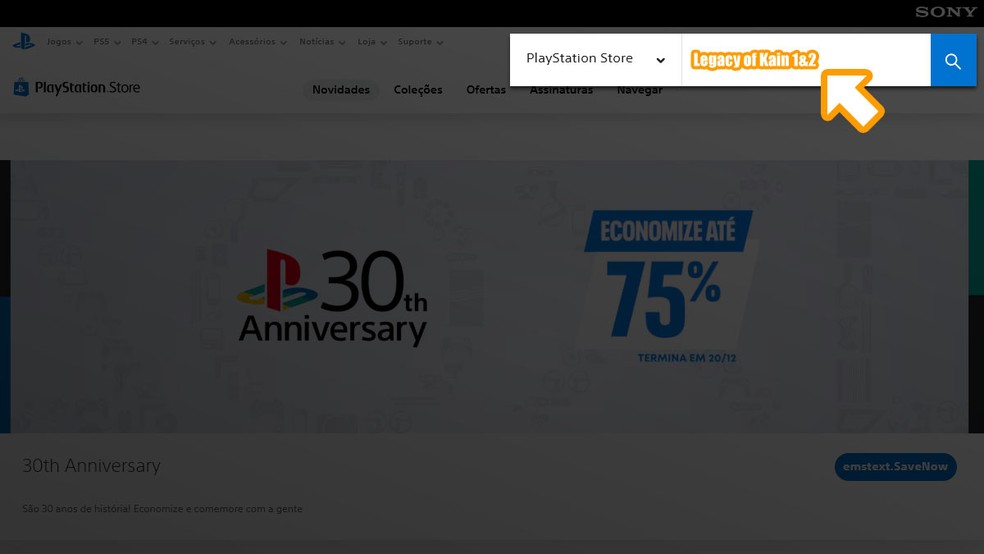Screen dimensions: 984x554
Task: Open the 30th Anniversary banner image
Action: point(489,296)
